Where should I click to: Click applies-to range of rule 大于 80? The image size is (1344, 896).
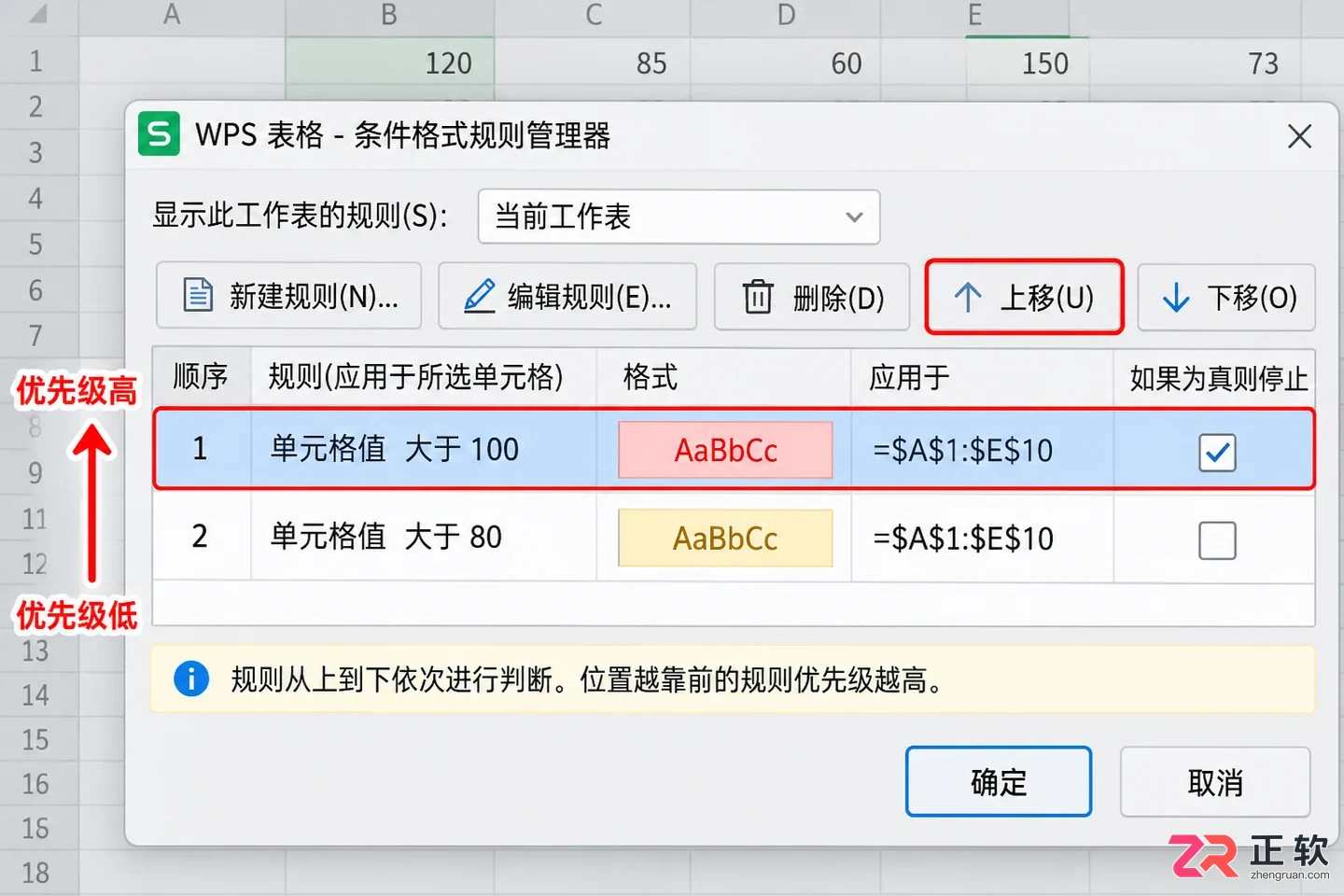963,539
